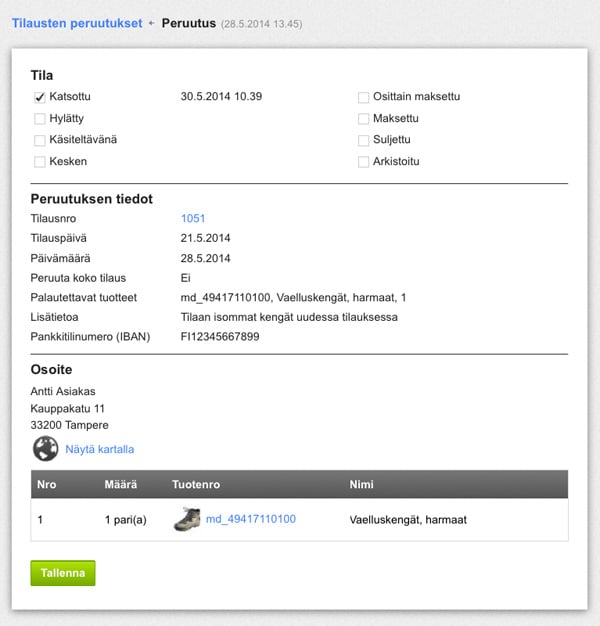Click the breadcrumb separator arrow icon
This screenshot has width=600, height=626.
pos(151,22)
